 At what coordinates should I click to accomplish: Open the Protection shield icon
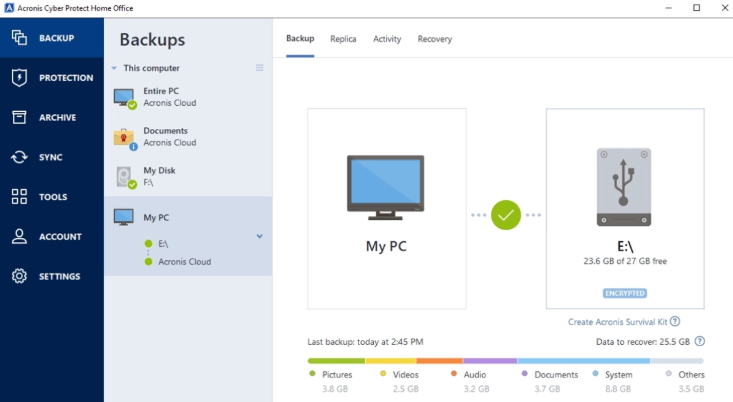tap(19, 78)
